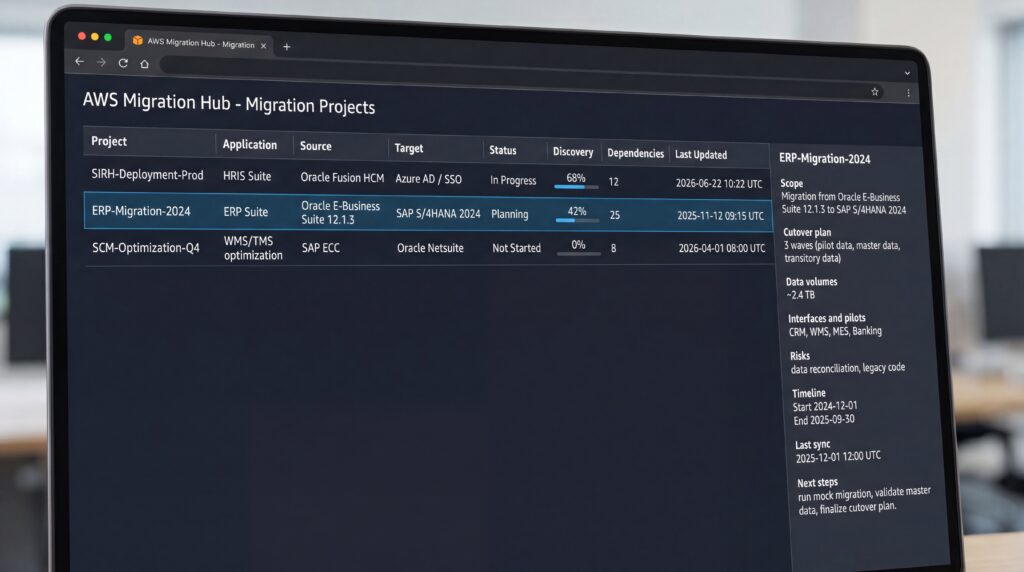Sort by the Dependencies column header

pyautogui.click(x=635, y=153)
